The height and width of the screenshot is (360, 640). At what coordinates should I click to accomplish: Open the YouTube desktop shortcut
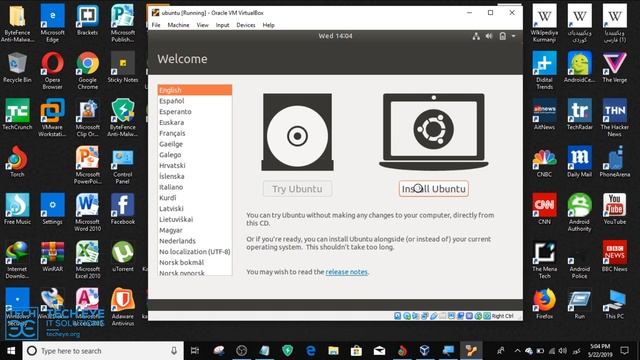pyautogui.click(x=615, y=209)
